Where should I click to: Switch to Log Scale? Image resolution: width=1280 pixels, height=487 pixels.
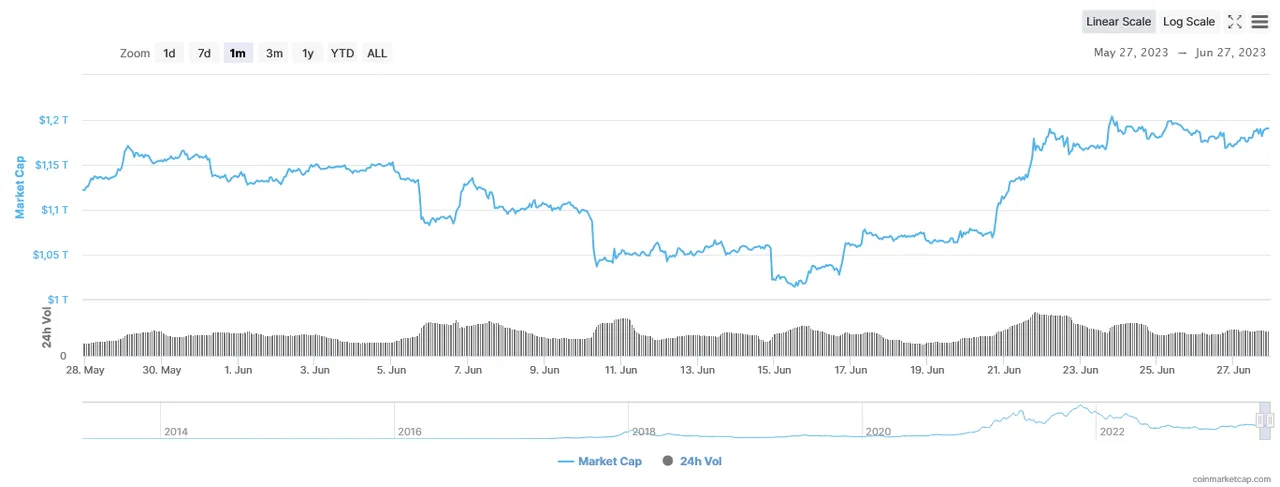(1189, 21)
